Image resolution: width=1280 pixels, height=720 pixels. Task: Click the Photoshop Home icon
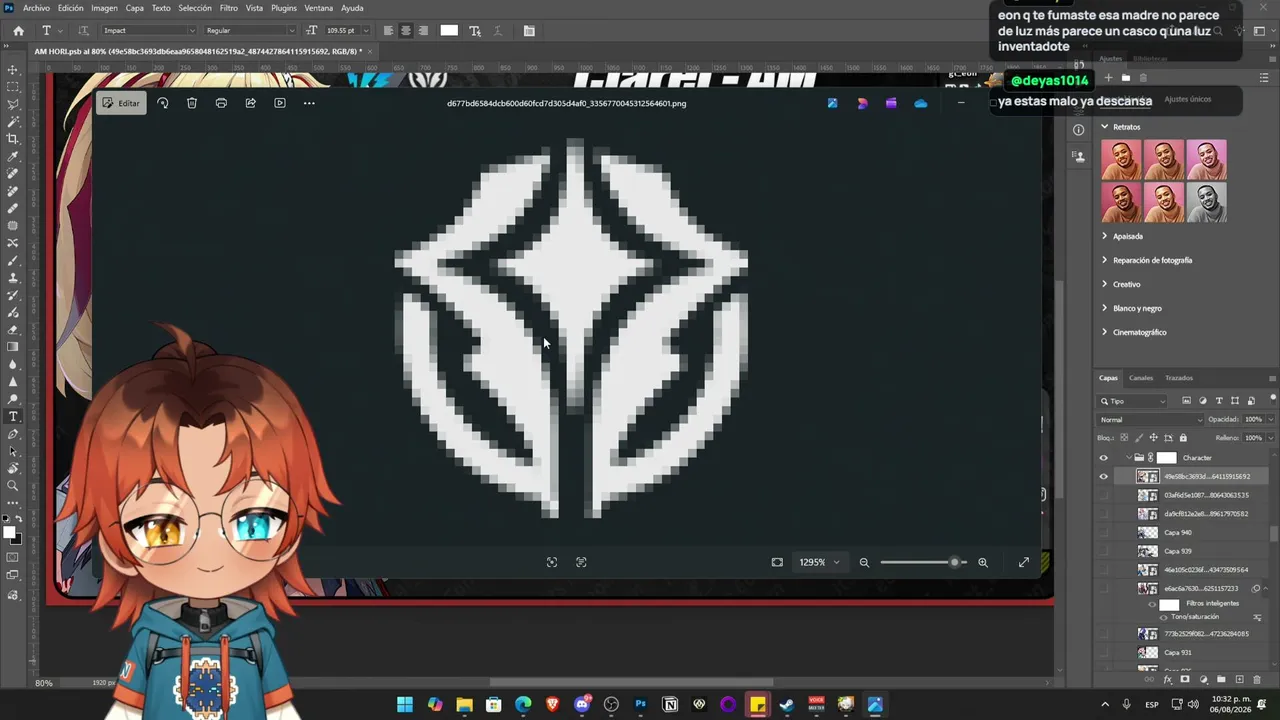click(18, 31)
